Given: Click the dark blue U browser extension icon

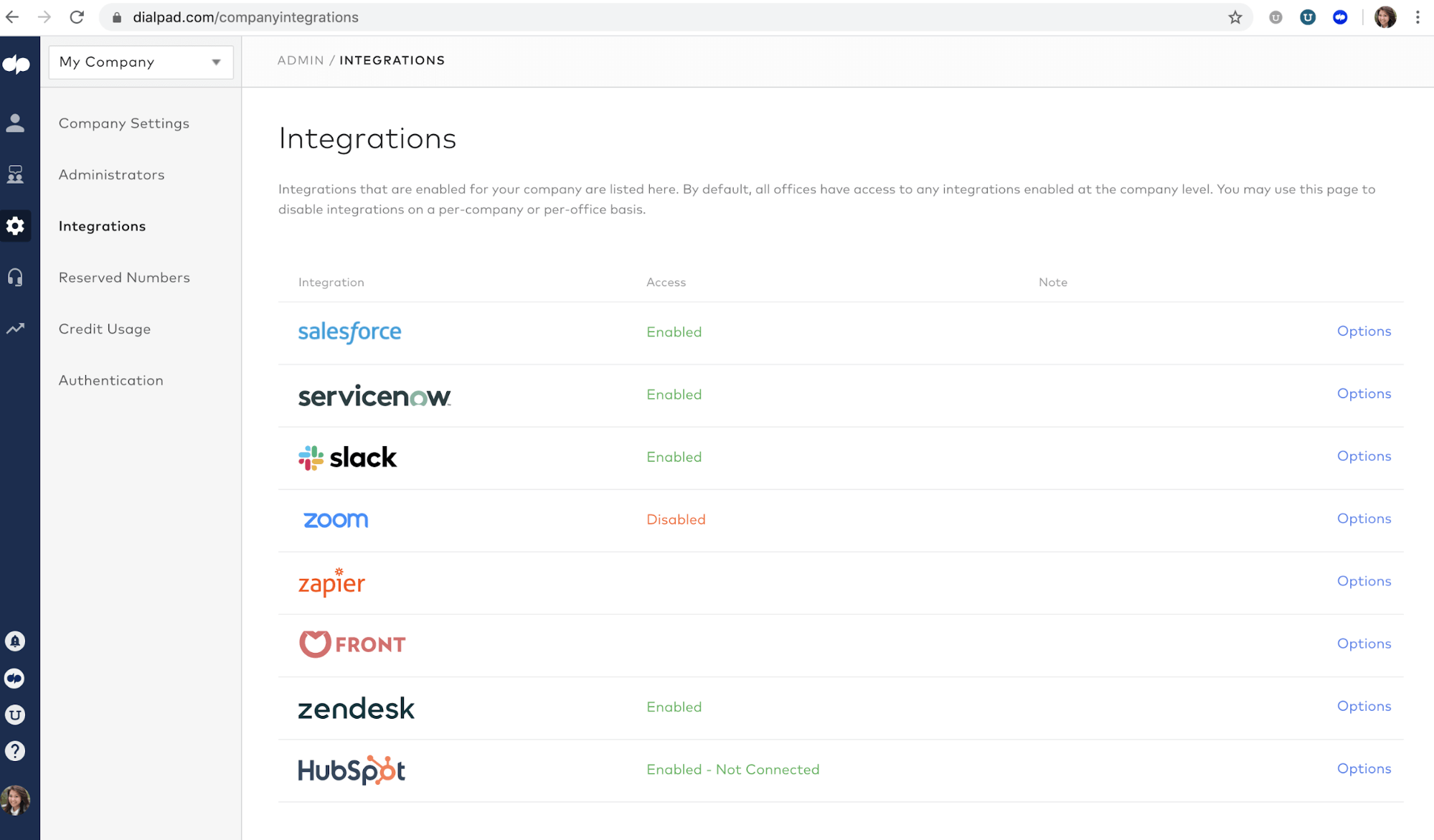Looking at the screenshot, I should pos(1308,17).
